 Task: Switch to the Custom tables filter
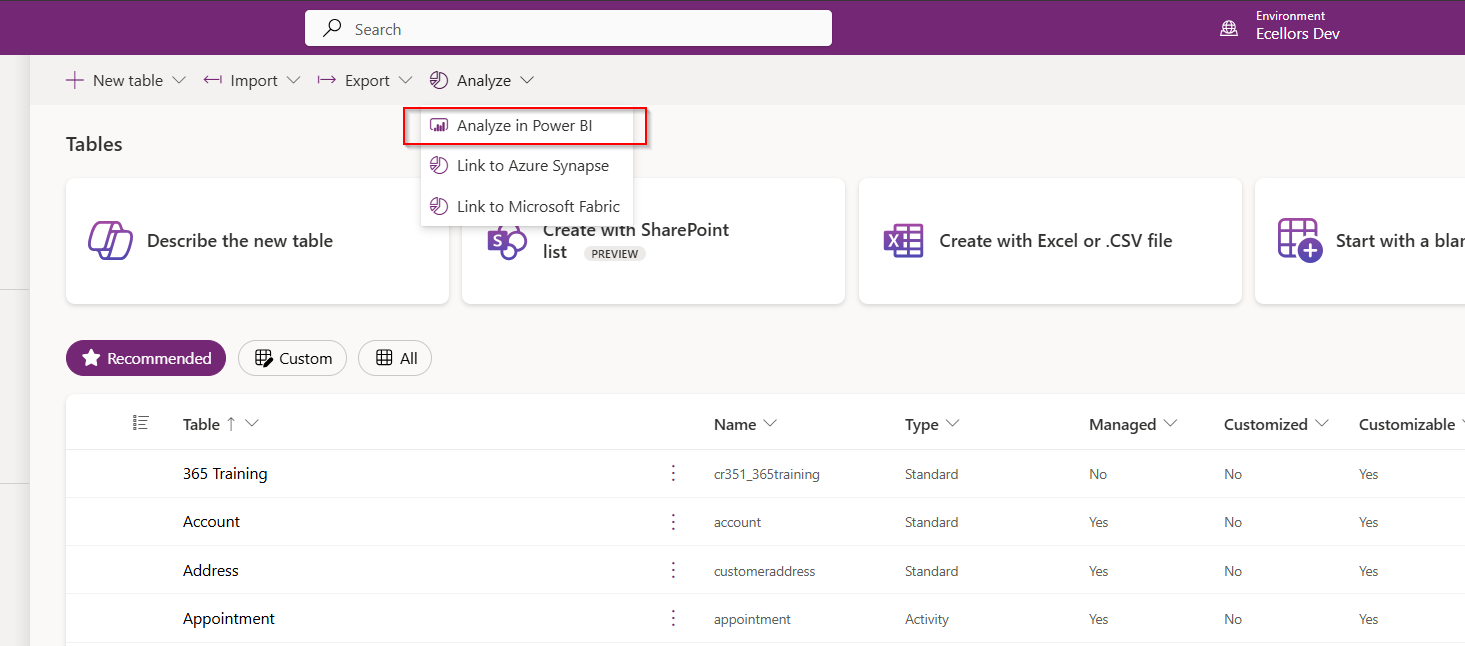click(x=292, y=358)
